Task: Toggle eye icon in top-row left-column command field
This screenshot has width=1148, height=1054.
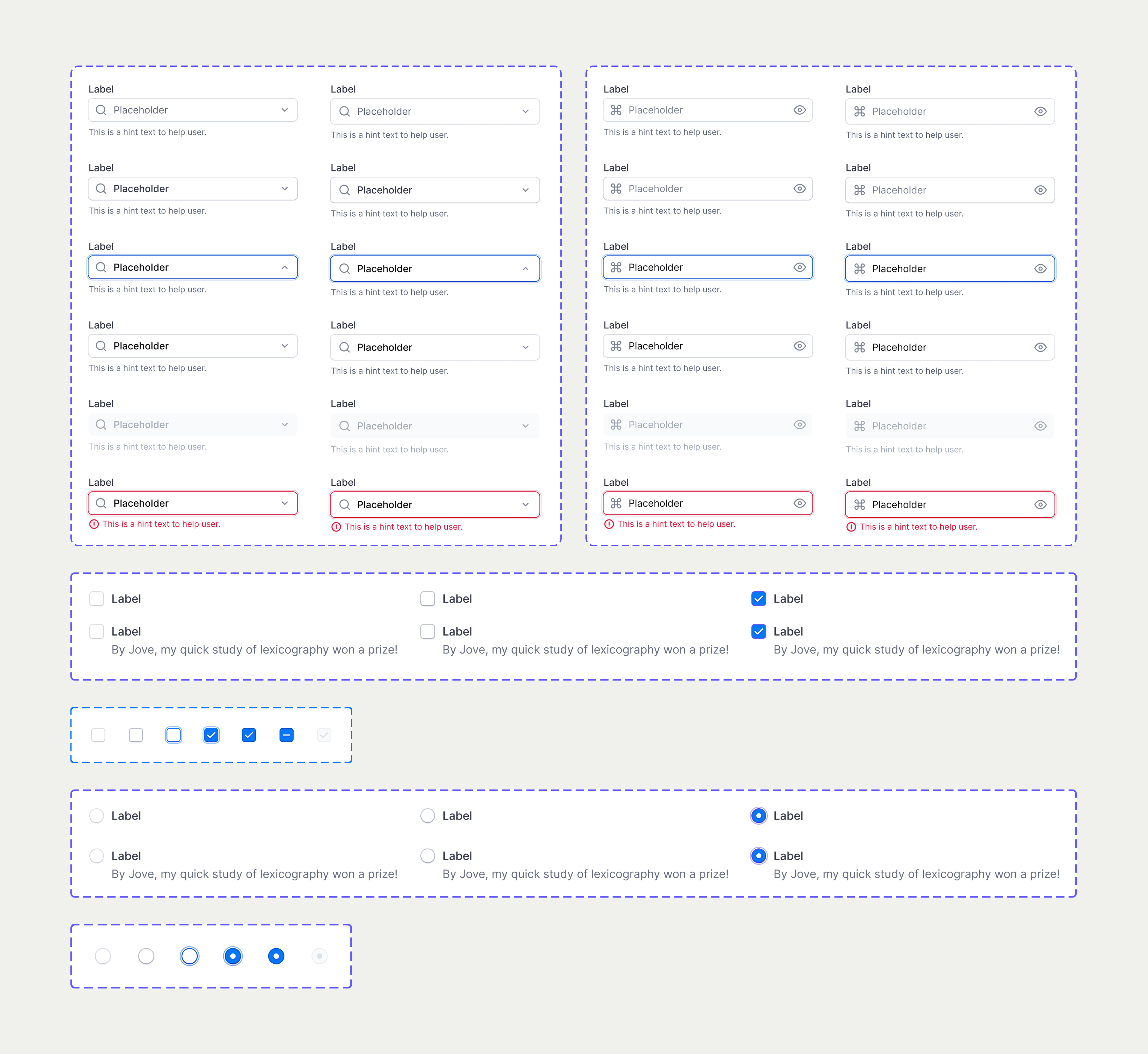Action: tap(799, 110)
